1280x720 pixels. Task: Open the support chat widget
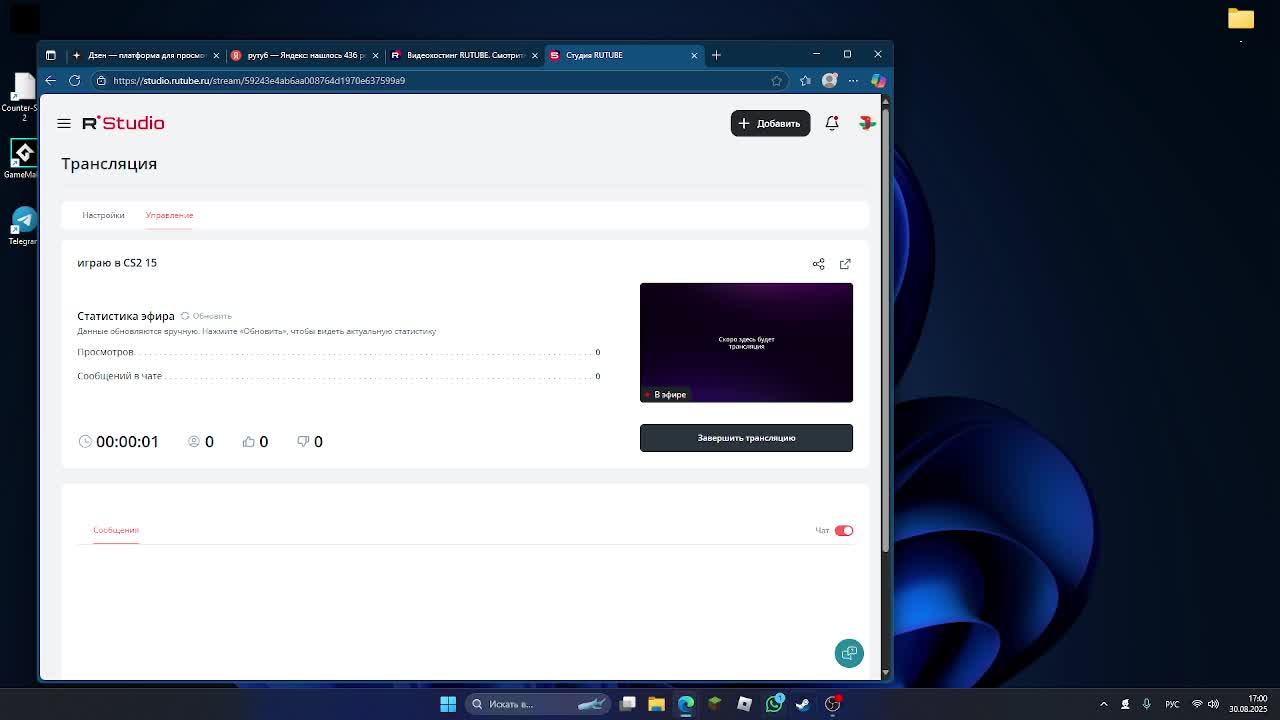click(x=849, y=653)
